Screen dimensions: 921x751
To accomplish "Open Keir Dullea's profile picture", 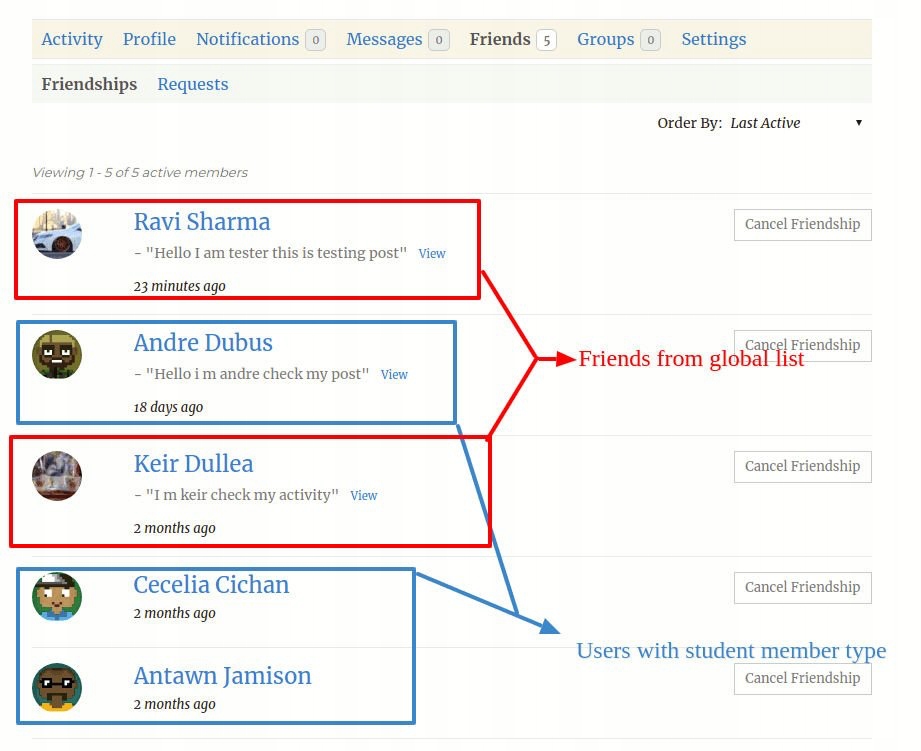I will click(57, 476).
